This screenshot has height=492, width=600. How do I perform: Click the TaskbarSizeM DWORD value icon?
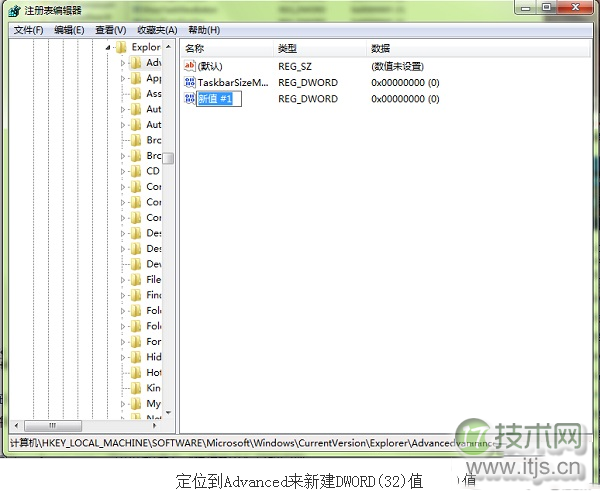pyautogui.click(x=190, y=82)
